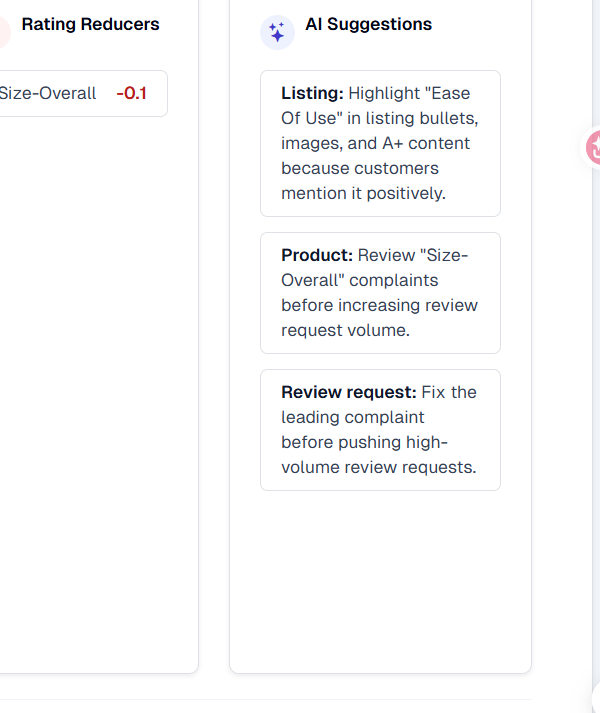Click the bold "Listing:" label

[x=313, y=93]
